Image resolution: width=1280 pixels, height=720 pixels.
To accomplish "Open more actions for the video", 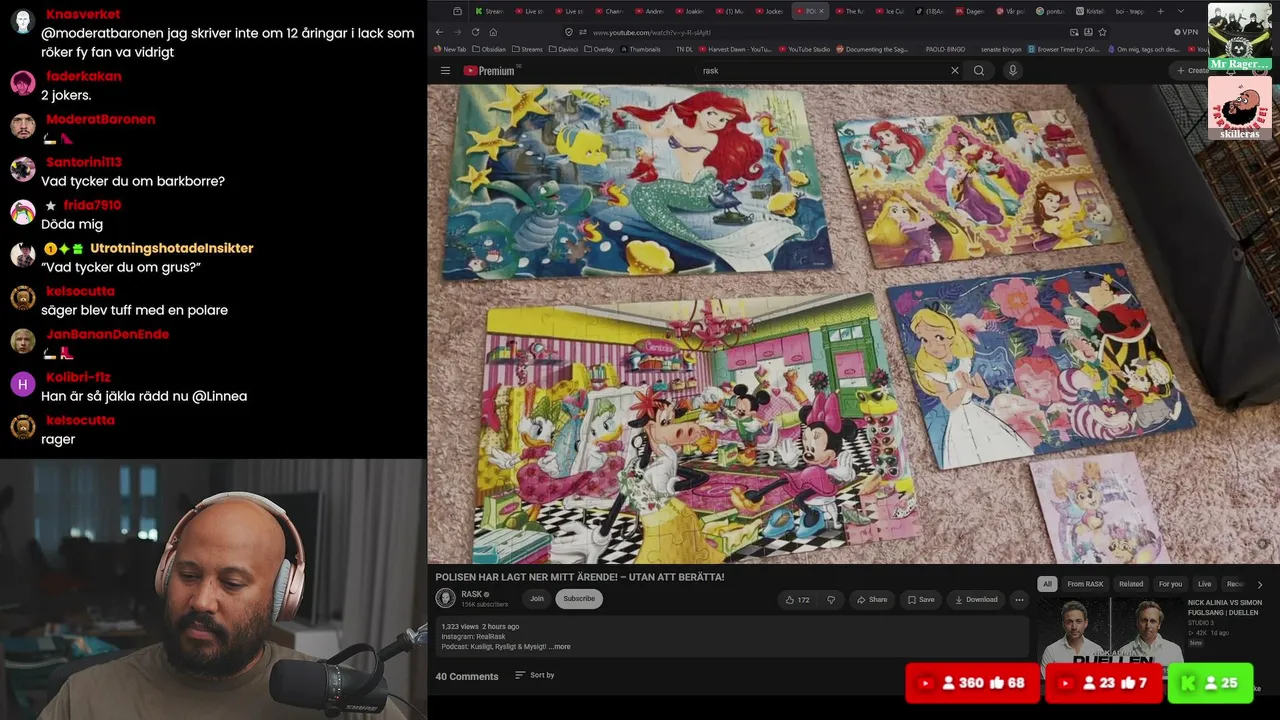I will point(1019,600).
